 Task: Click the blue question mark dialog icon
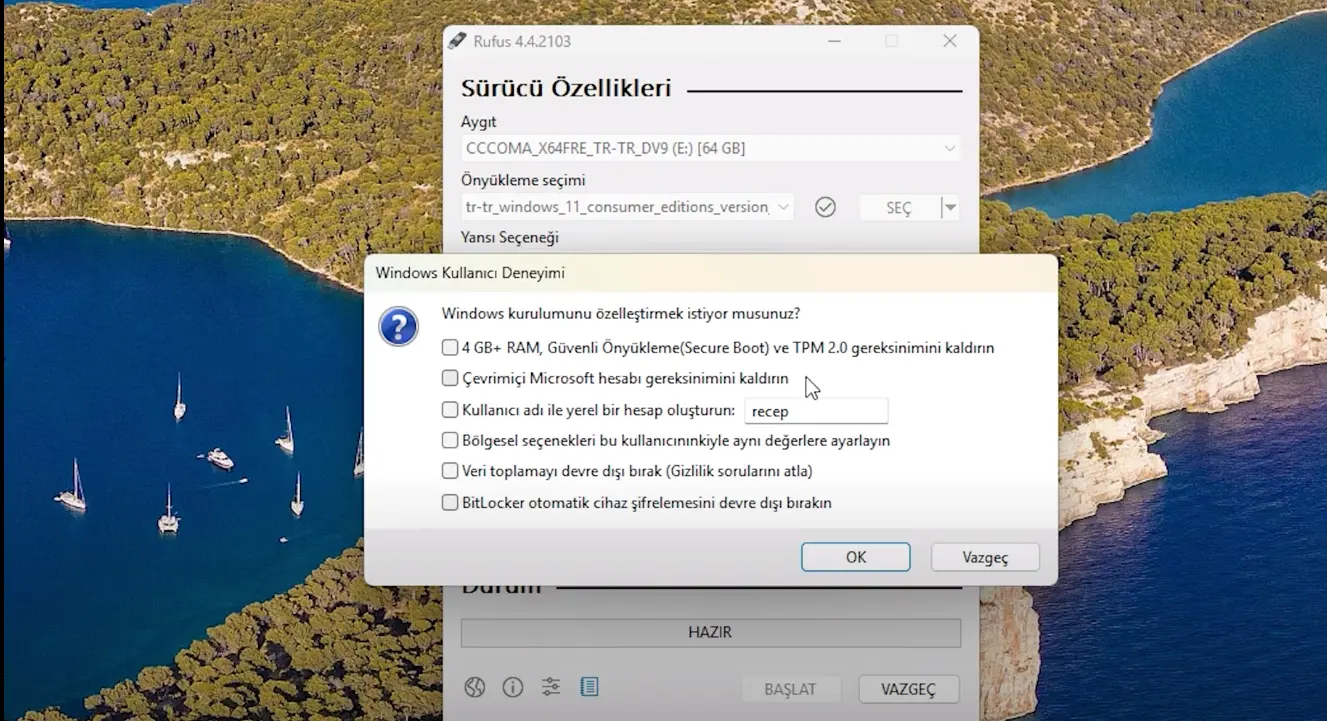[398, 327]
